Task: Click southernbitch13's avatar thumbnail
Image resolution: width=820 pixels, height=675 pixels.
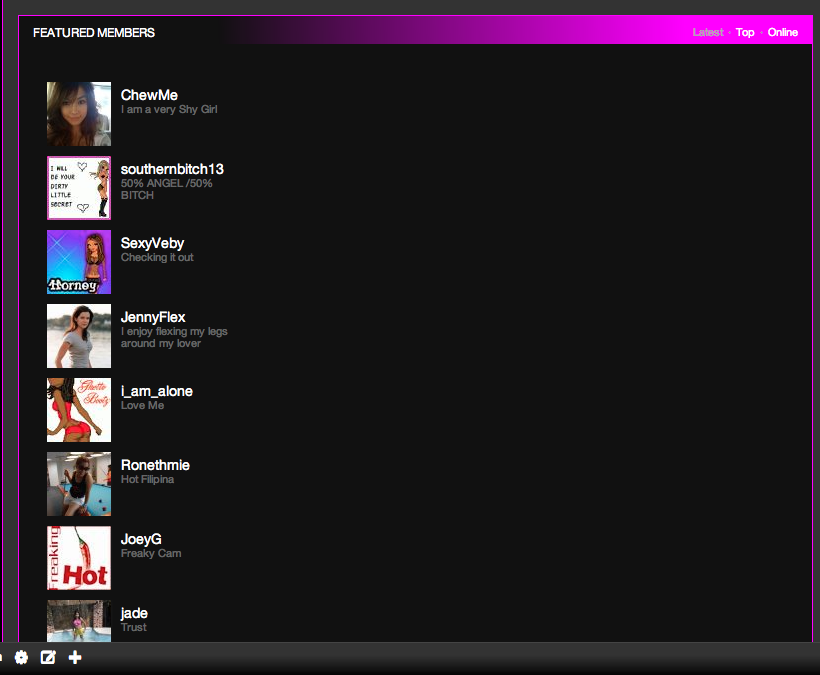Action: [79, 188]
